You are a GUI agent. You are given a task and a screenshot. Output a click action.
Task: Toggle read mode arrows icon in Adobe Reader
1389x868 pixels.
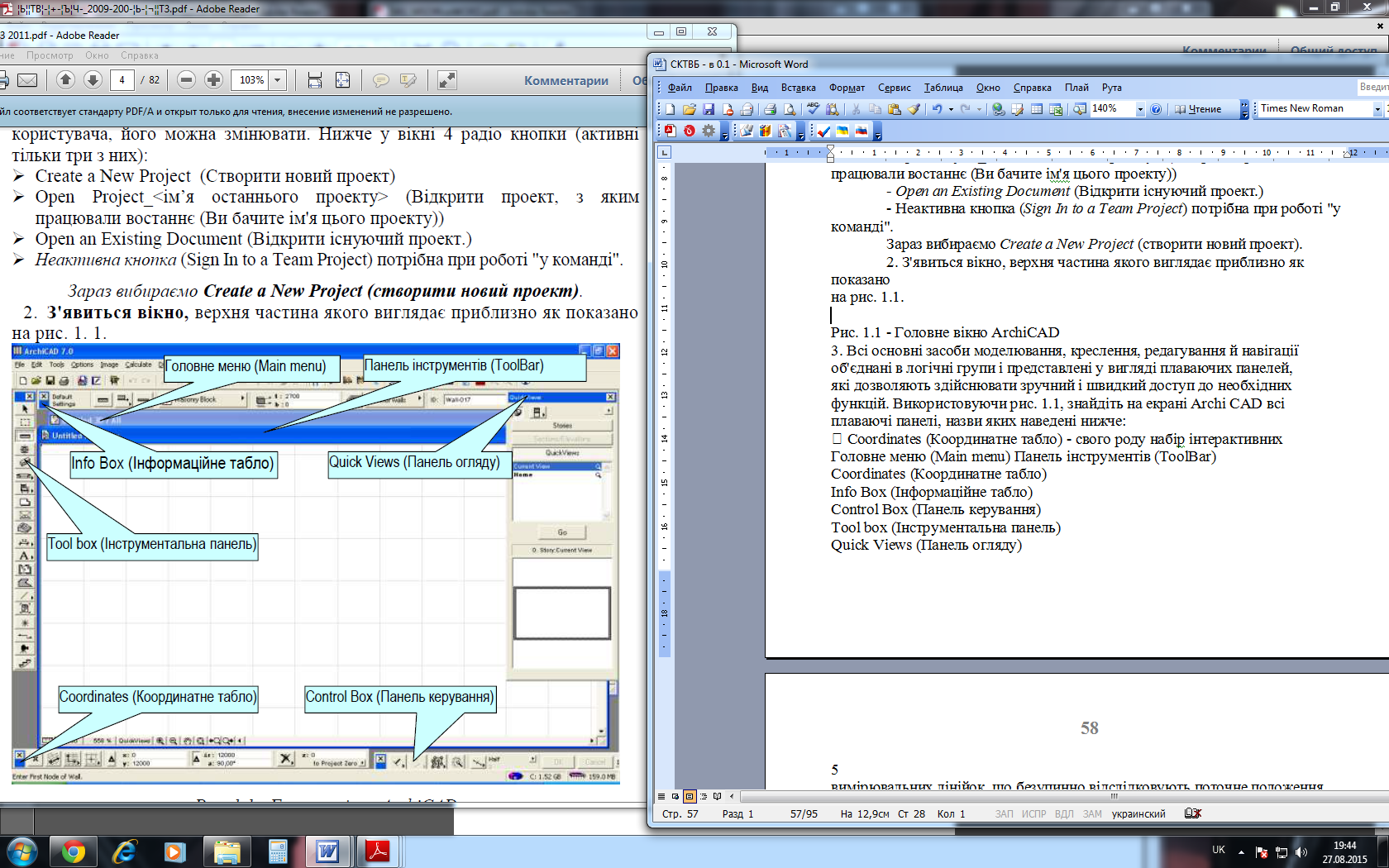(447, 80)
